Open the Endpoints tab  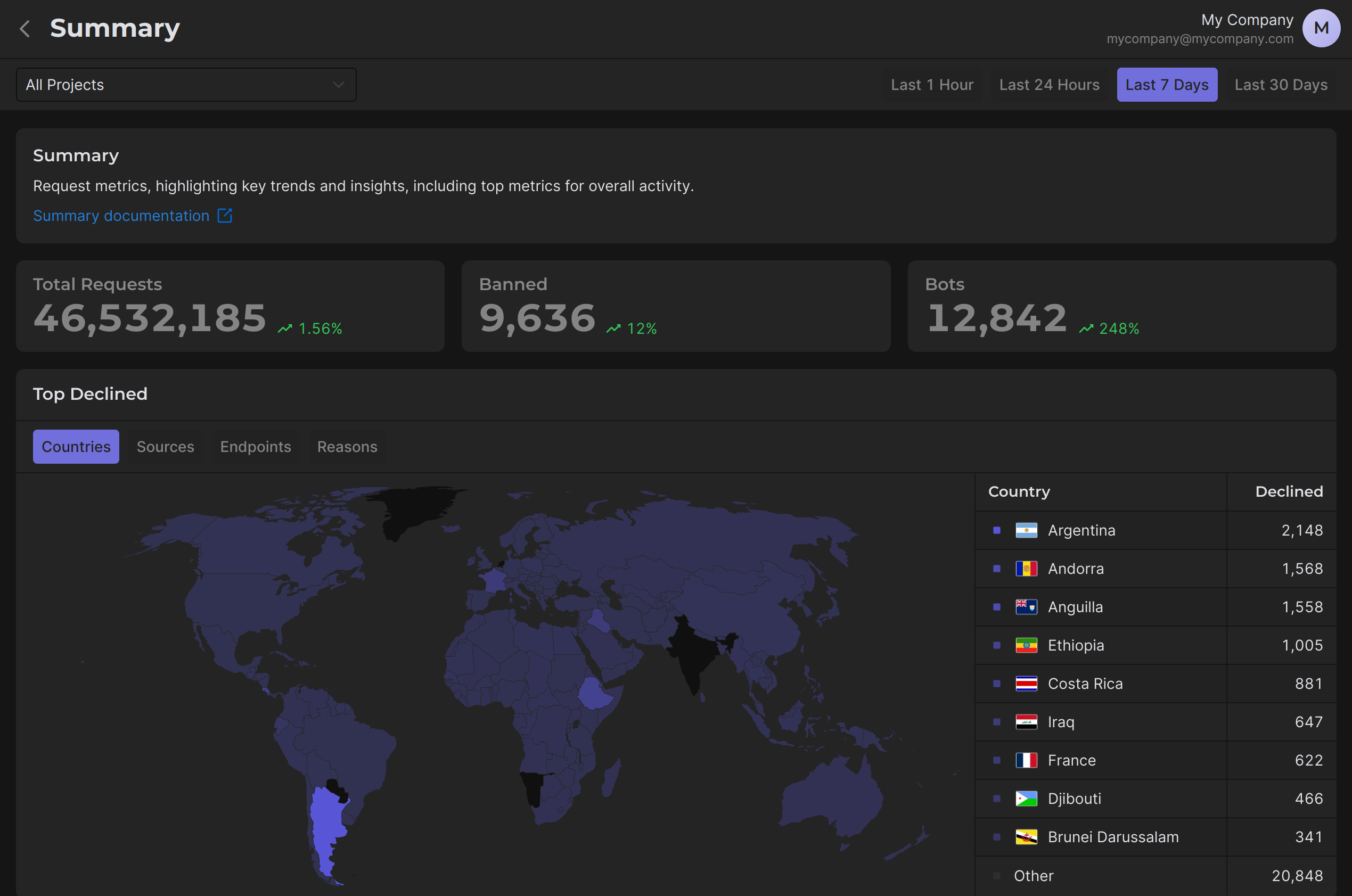point(256,446)
